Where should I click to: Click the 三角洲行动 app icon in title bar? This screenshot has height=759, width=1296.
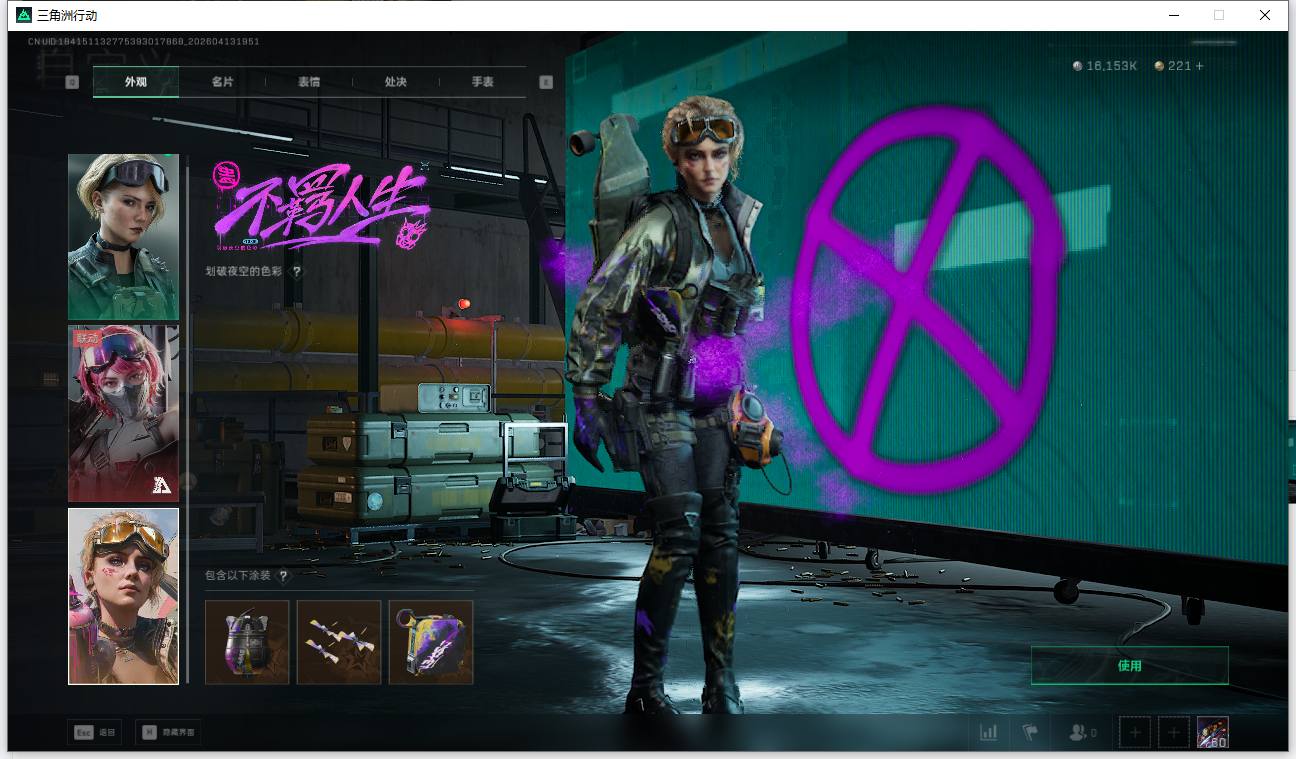click(24, 15)
